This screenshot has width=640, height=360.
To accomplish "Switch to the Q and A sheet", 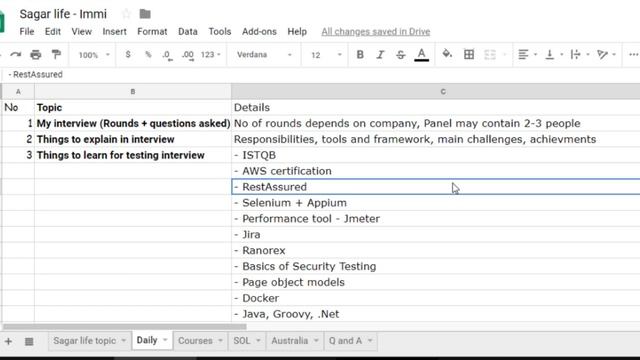I will click(x=345, y=341).
